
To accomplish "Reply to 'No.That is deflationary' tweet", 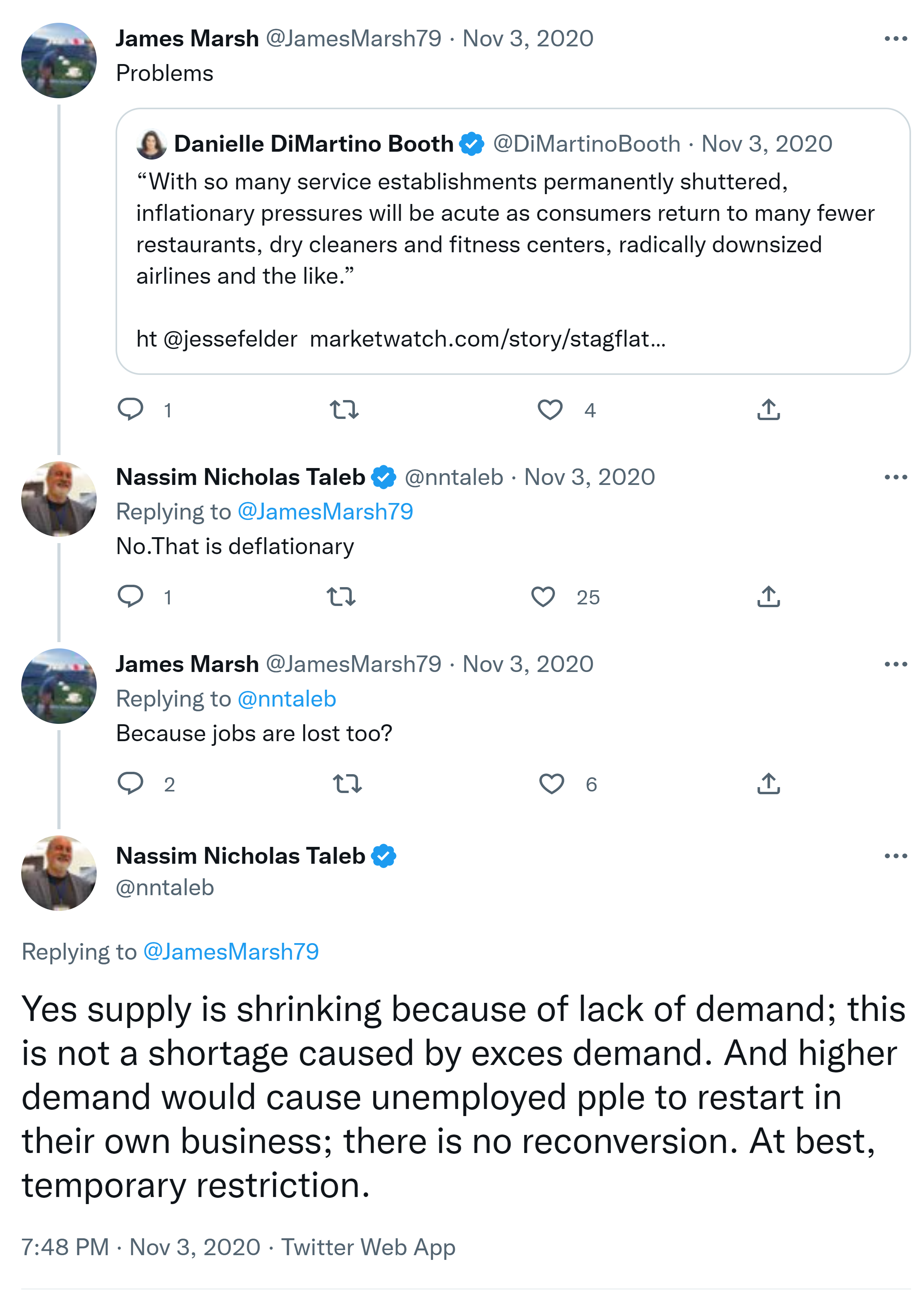I will [130, 596].
